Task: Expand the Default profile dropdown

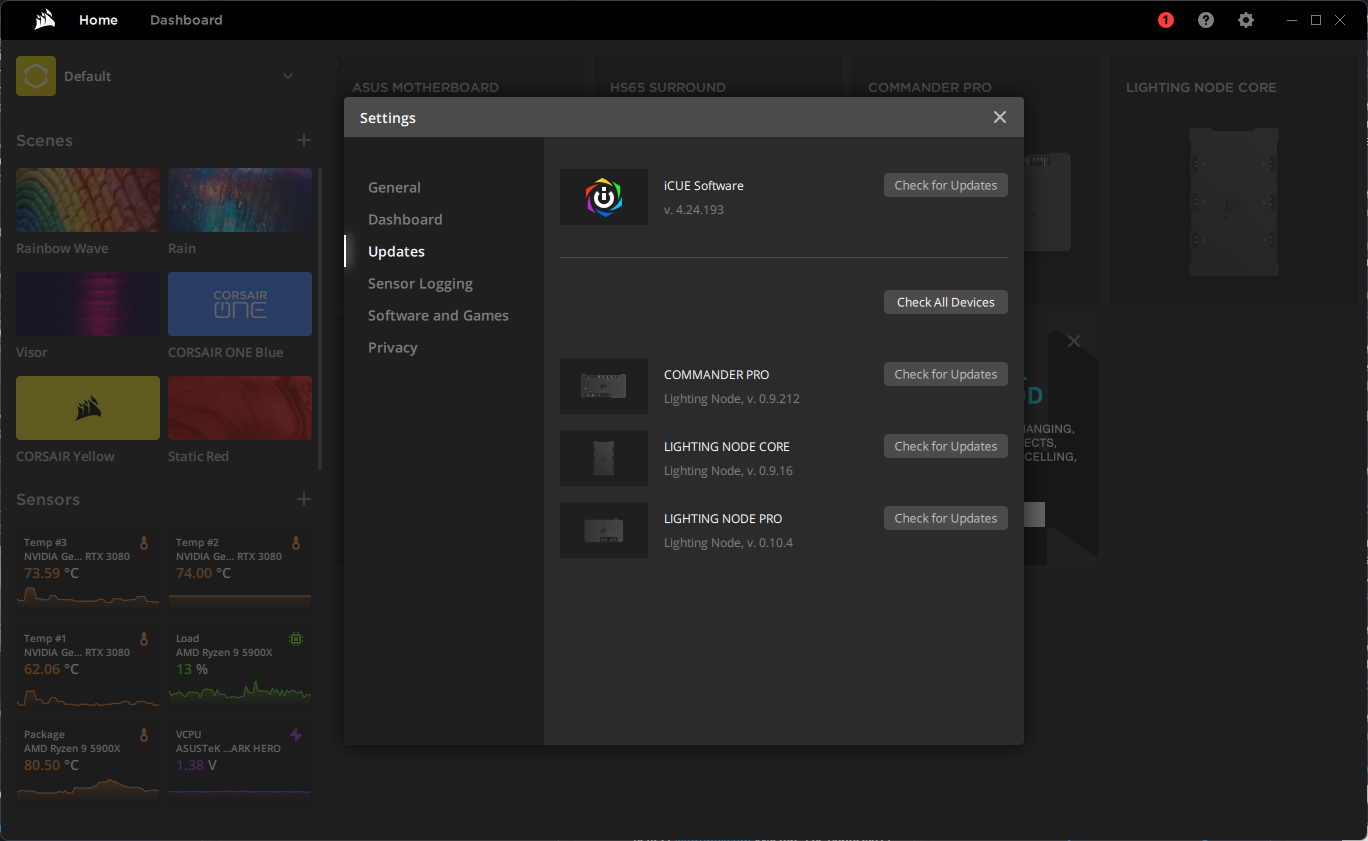Action: coord(288,76)
